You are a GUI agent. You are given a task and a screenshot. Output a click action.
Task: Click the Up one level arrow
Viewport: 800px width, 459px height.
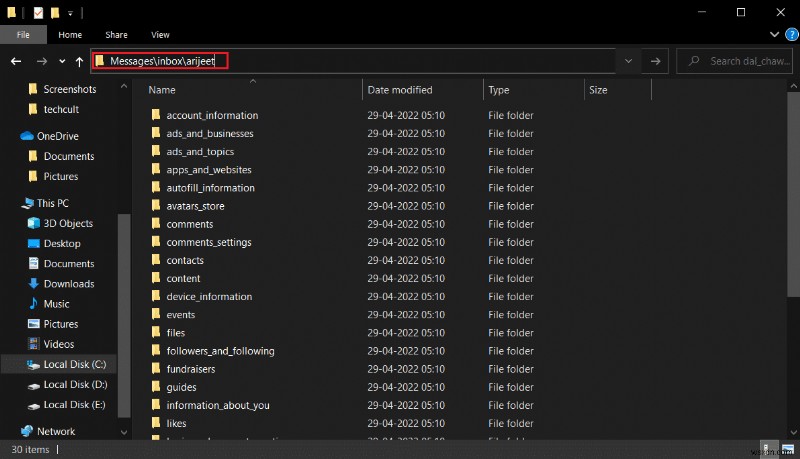(x=80, y=61)
